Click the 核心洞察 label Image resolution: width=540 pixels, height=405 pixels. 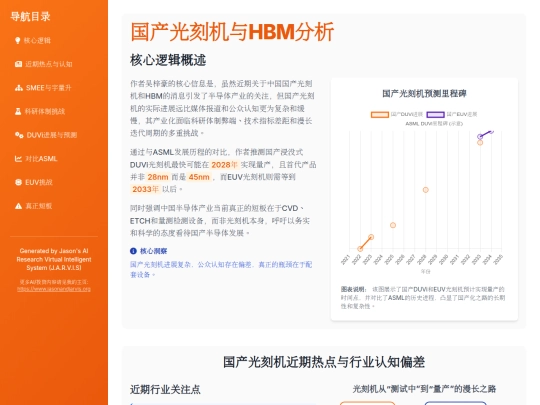(153, 251)
